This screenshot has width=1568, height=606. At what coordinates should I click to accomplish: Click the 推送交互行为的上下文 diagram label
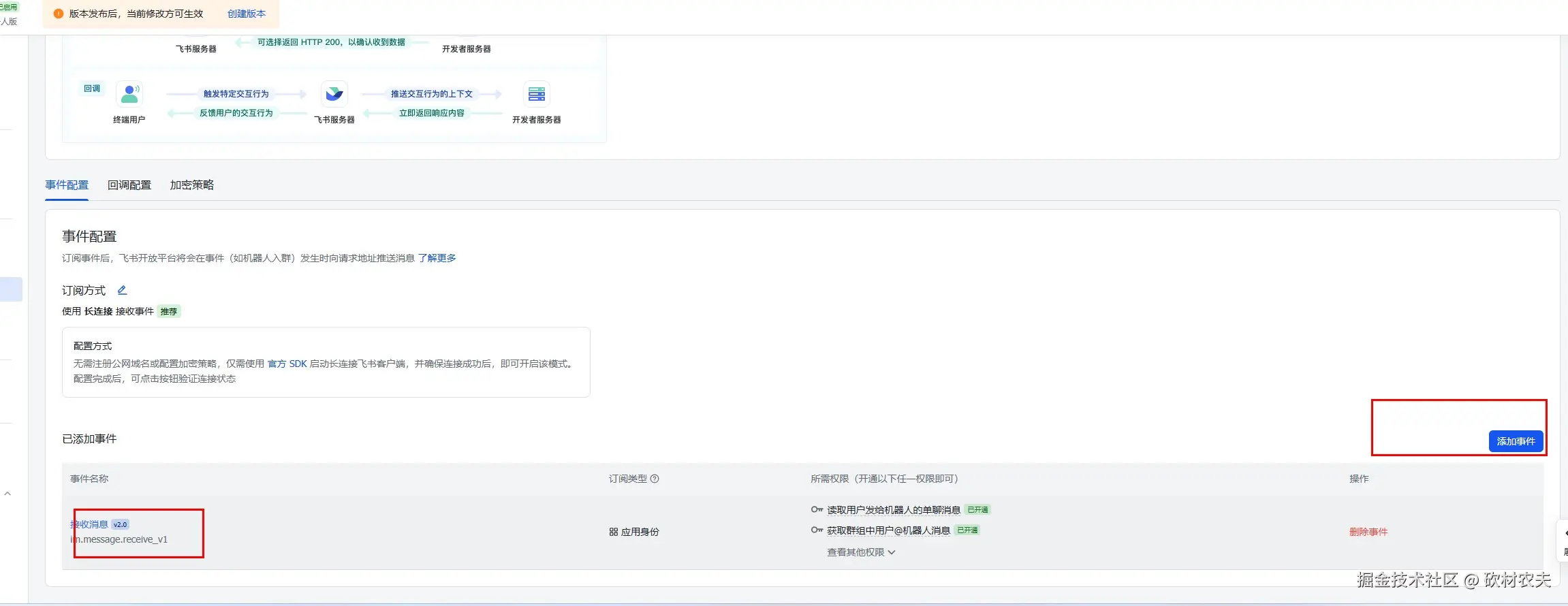[432, 94]
